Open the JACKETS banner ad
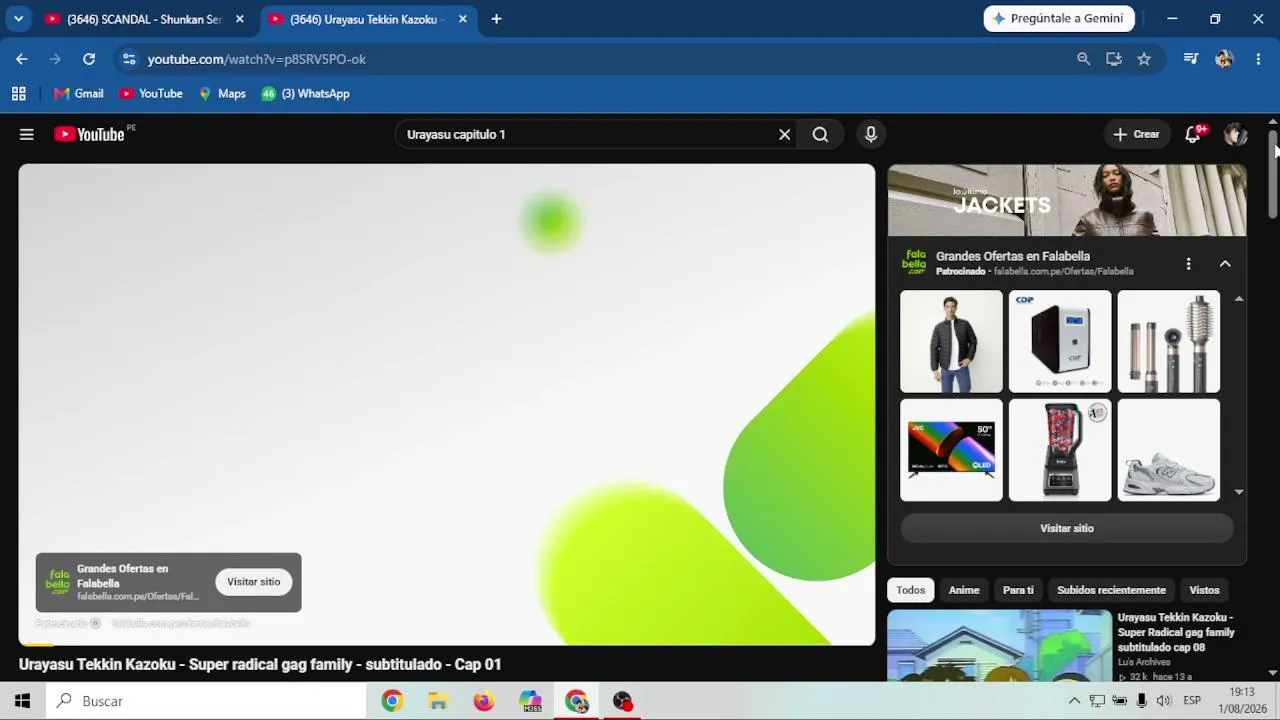Screen dimensions: 1280x720 (1067, 200)
